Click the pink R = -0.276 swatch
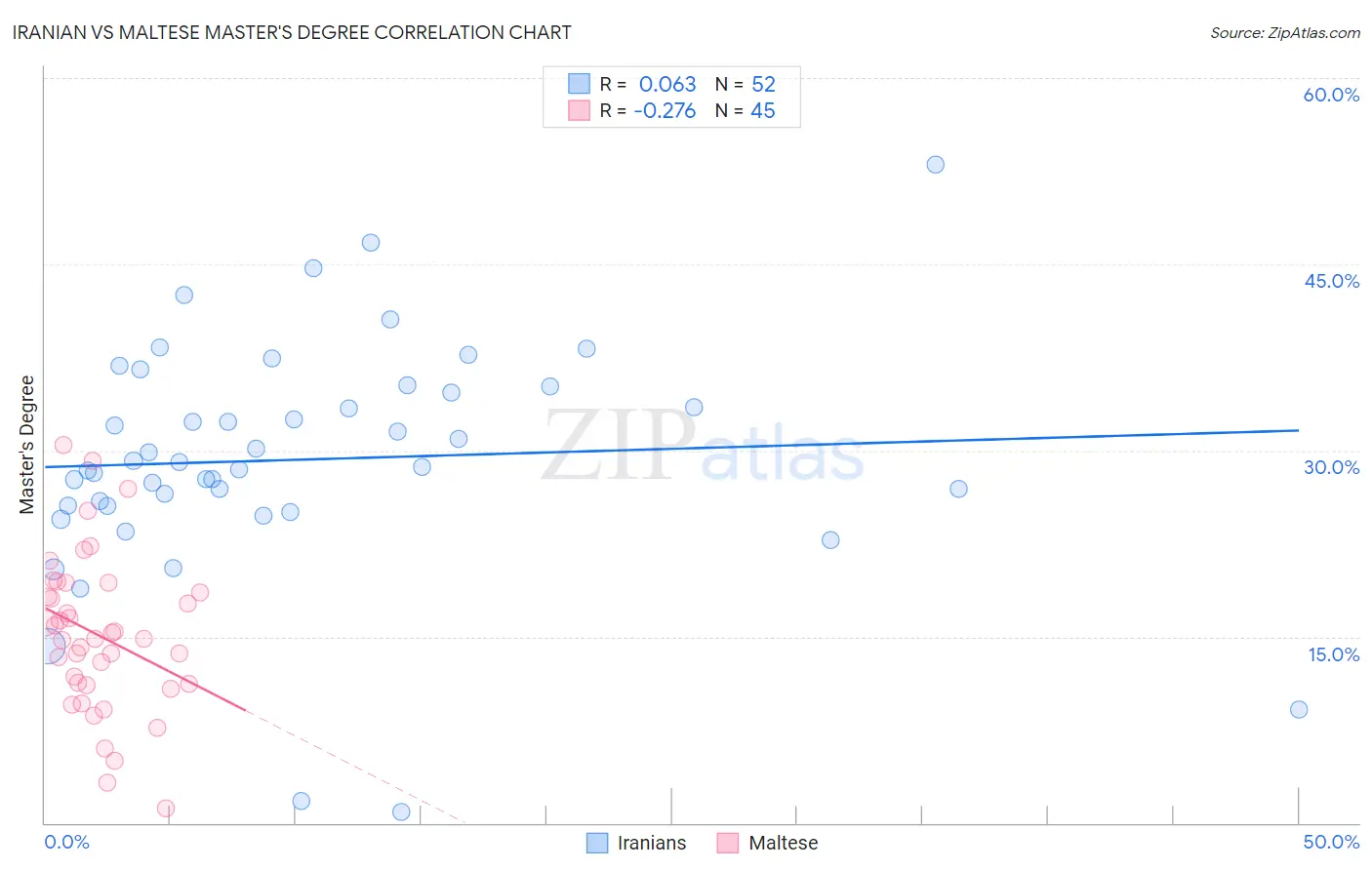The width and height of the screenshot is (1372, 870). click(580, 110)
